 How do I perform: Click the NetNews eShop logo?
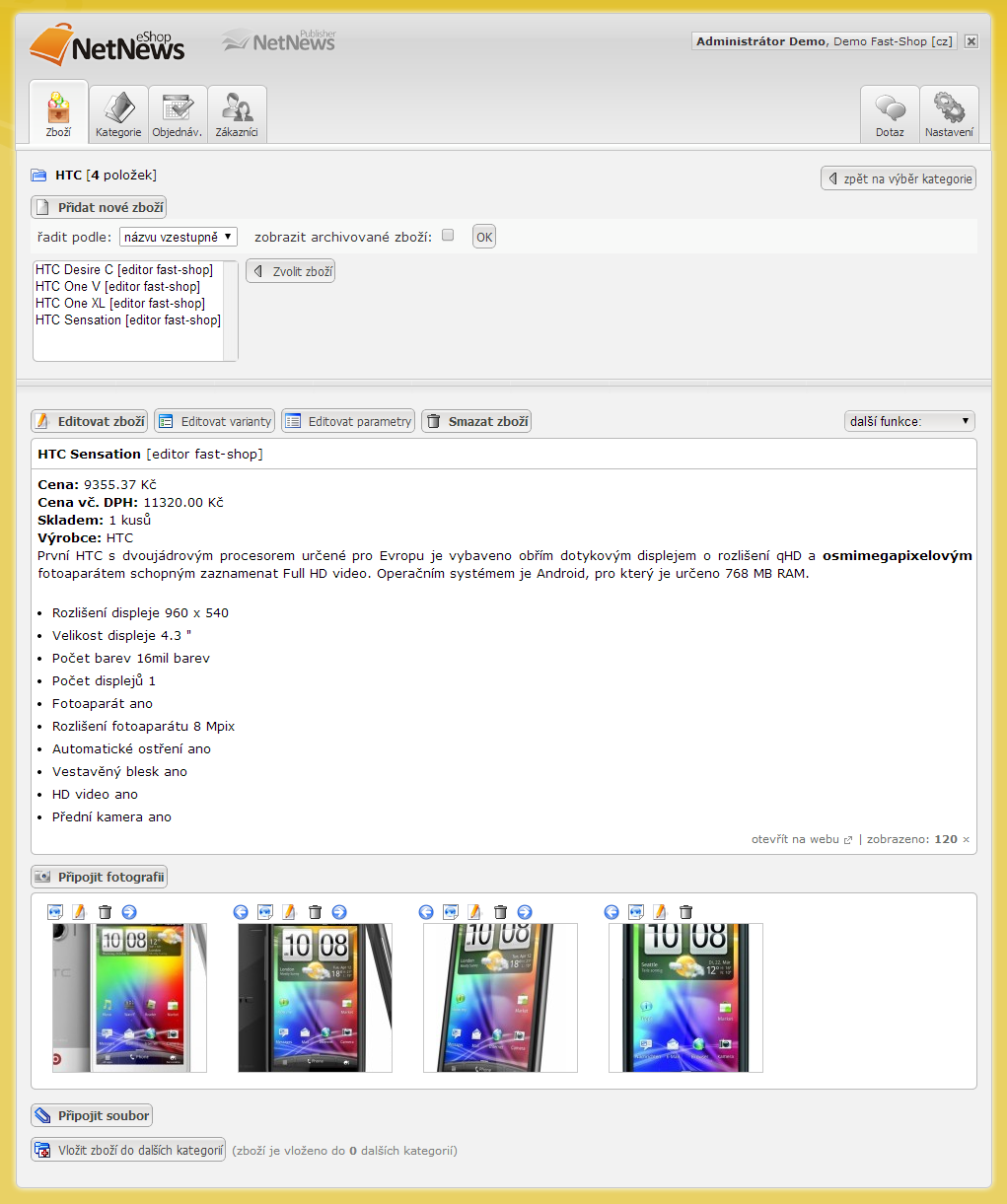[x=108, y=43]
